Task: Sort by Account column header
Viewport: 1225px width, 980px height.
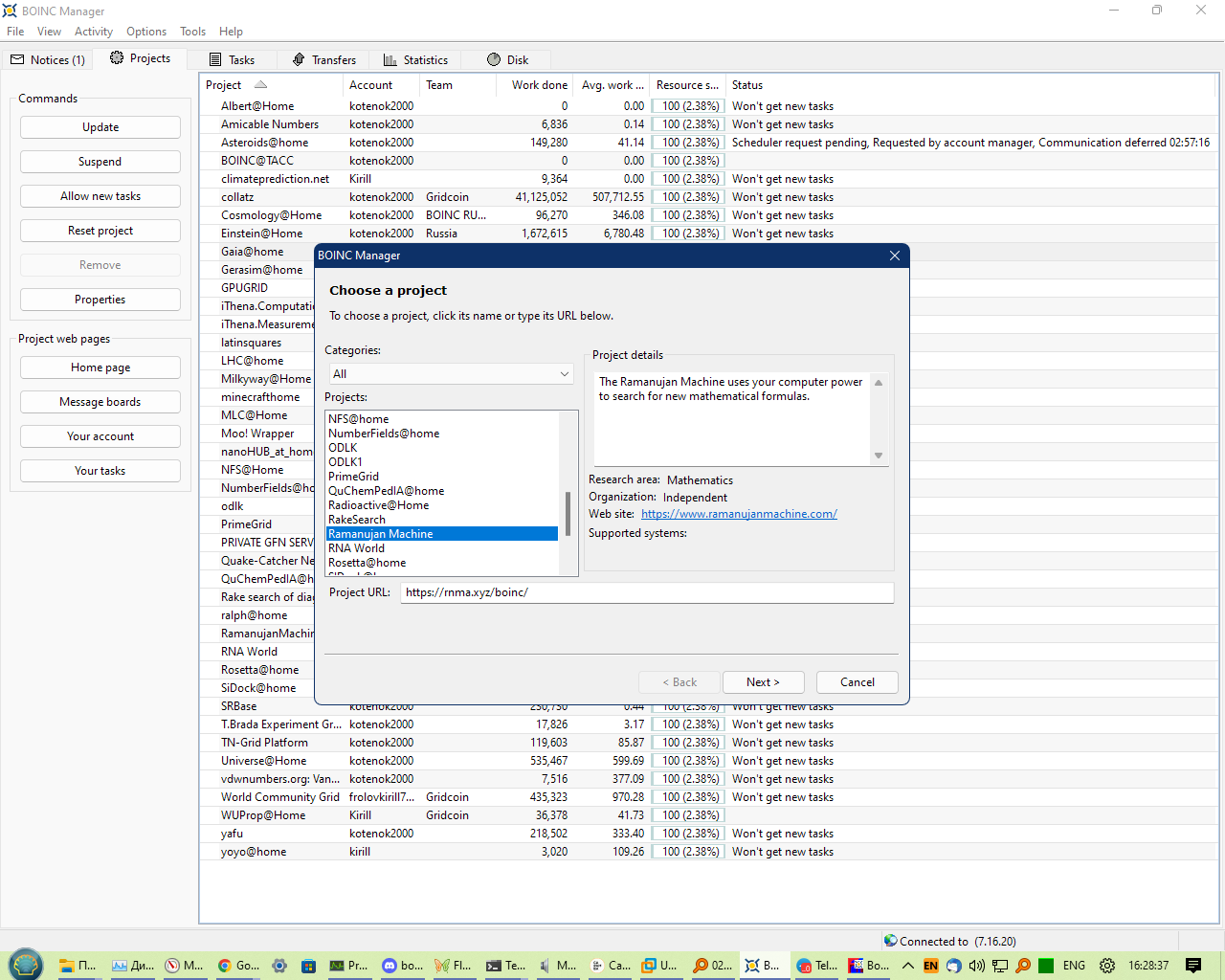Action: click(381, 85)
